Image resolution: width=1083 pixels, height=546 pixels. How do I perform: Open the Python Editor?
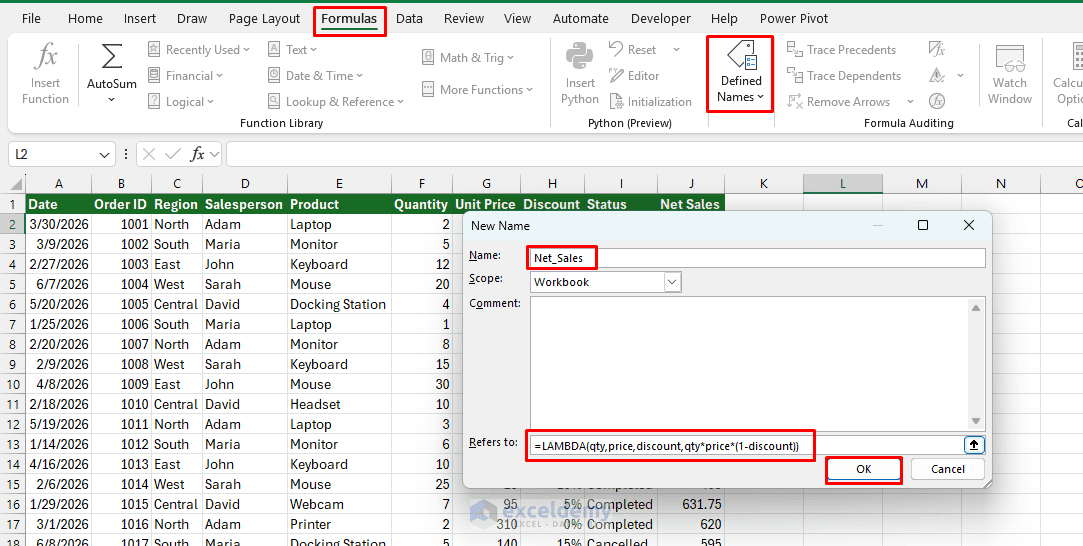pos(634,76)
